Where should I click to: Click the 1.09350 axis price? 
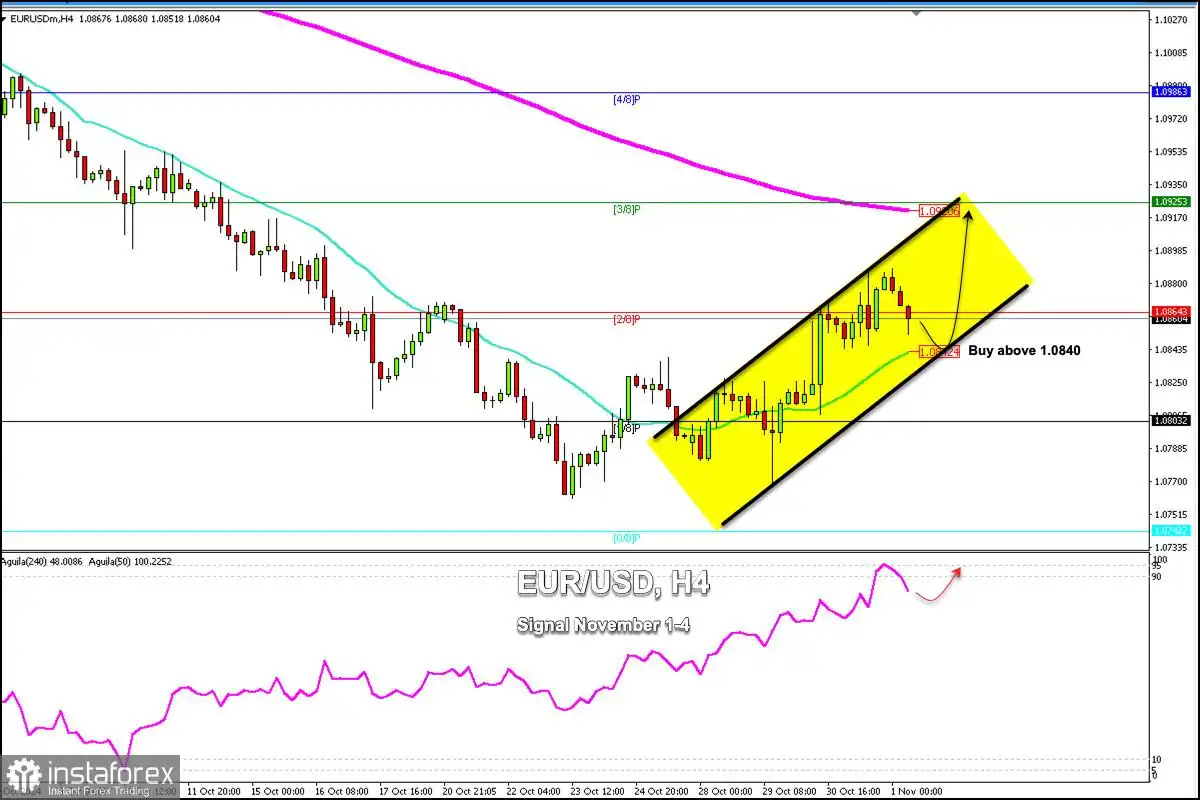[x=1171, y=185]
